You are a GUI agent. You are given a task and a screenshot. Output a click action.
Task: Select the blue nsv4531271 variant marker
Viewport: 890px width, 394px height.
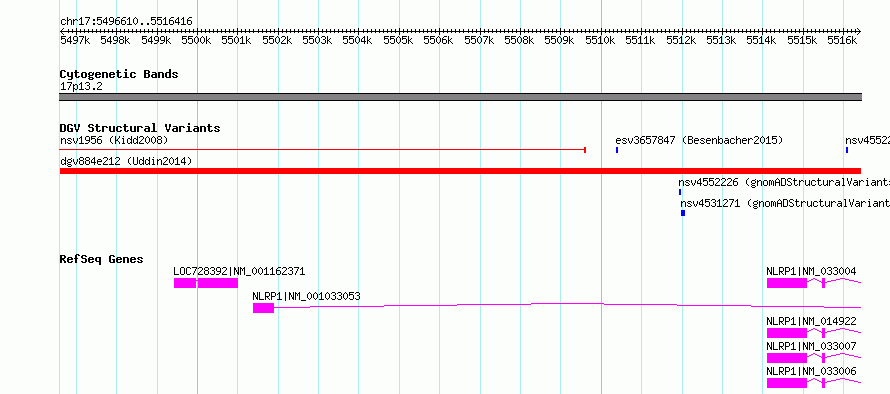(x=683, y=213)
